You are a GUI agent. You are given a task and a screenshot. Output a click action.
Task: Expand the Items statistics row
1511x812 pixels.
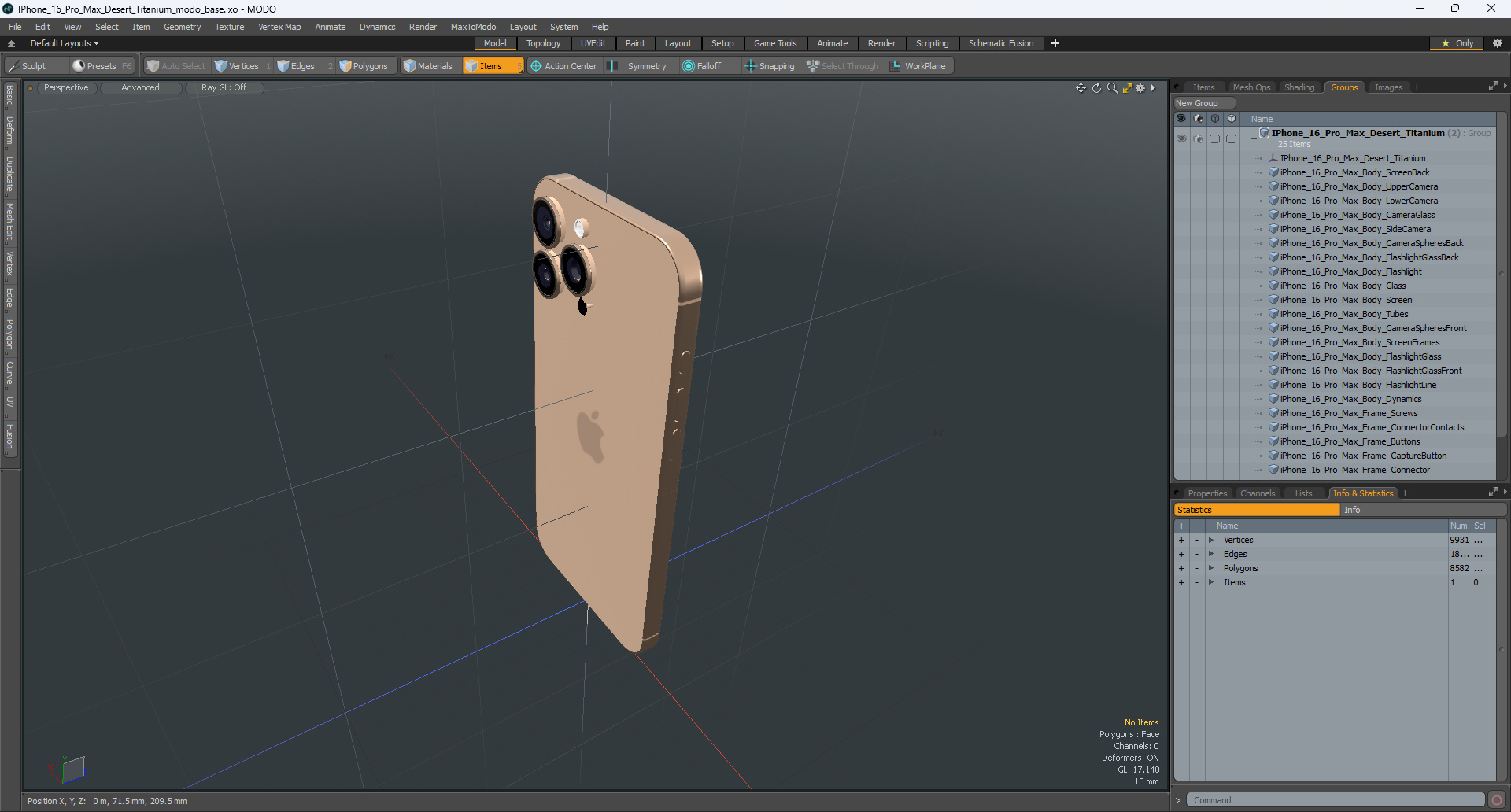(x=1211, y=582)
